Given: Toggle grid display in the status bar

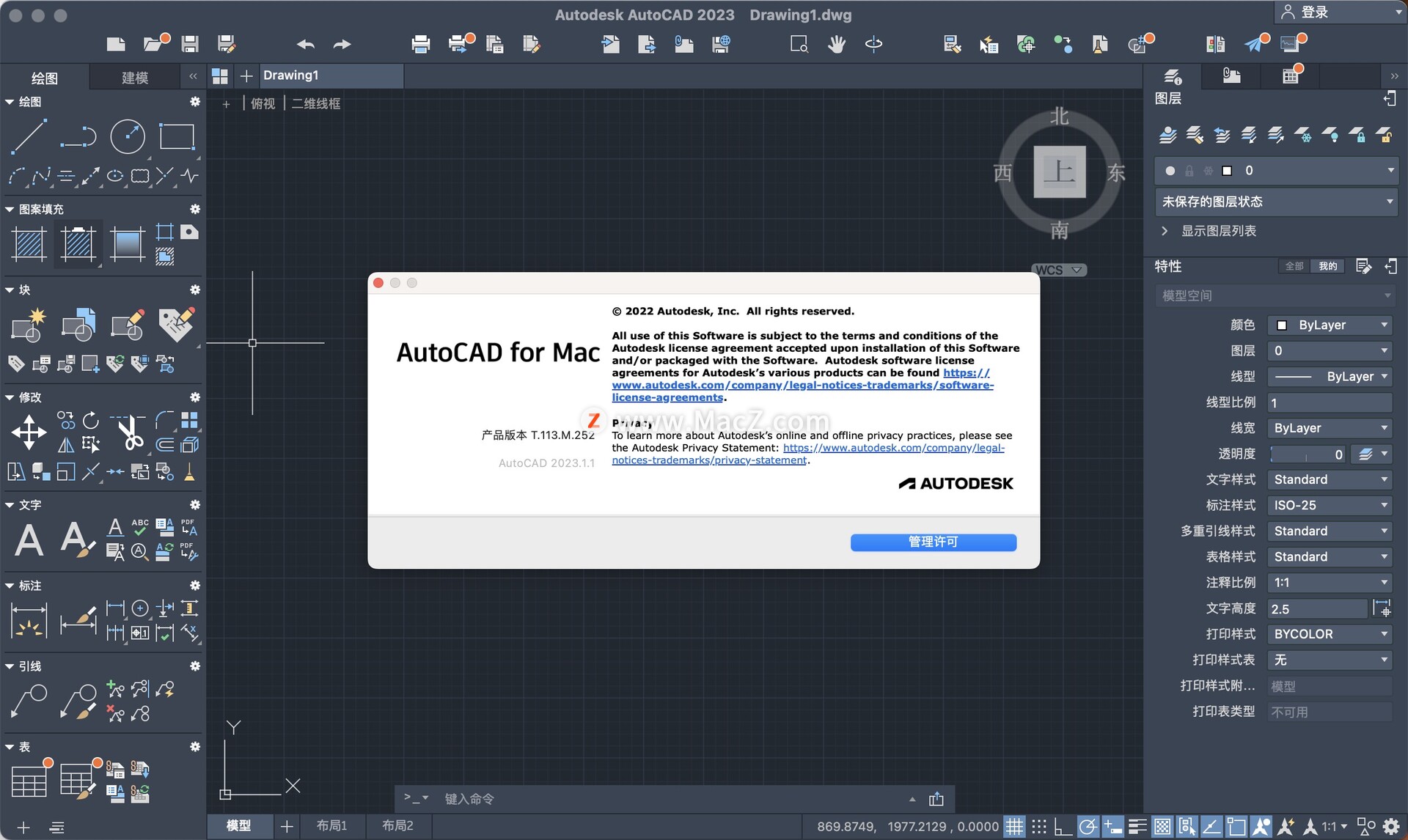Looking at the screenshot, I should [x=1014, y=826].
